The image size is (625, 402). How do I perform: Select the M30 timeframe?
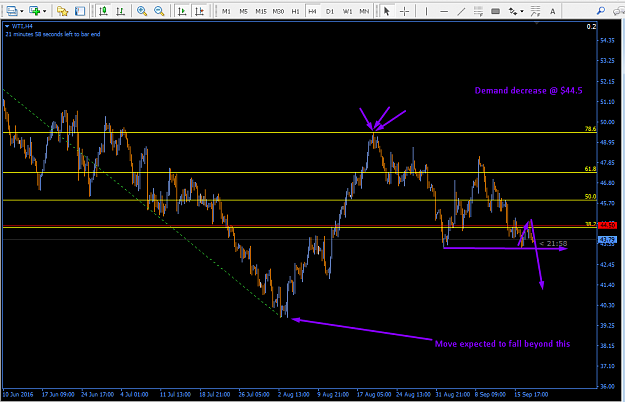pos(278,12)
